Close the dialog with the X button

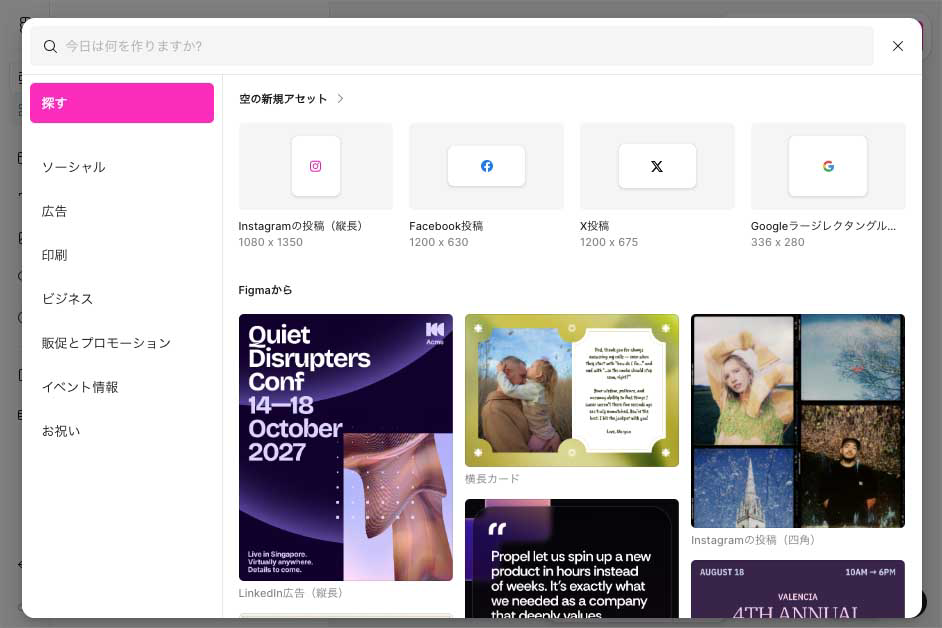pyautogui.click(x=898, y=46)
